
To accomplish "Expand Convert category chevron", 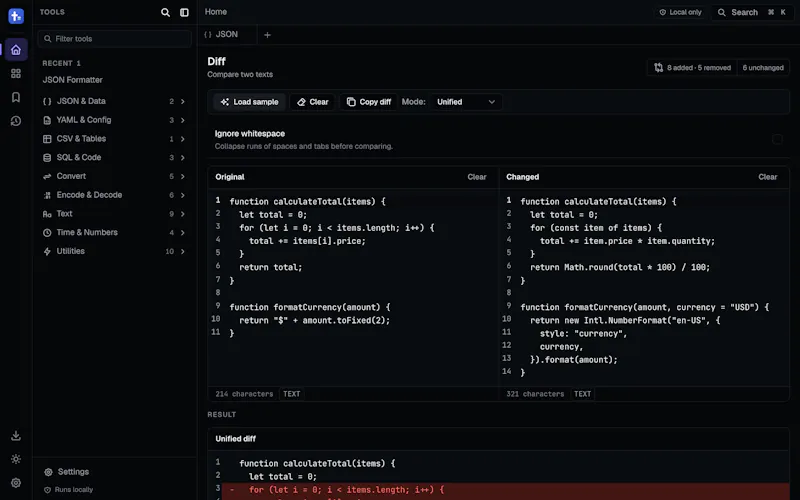I will [183, 177].
